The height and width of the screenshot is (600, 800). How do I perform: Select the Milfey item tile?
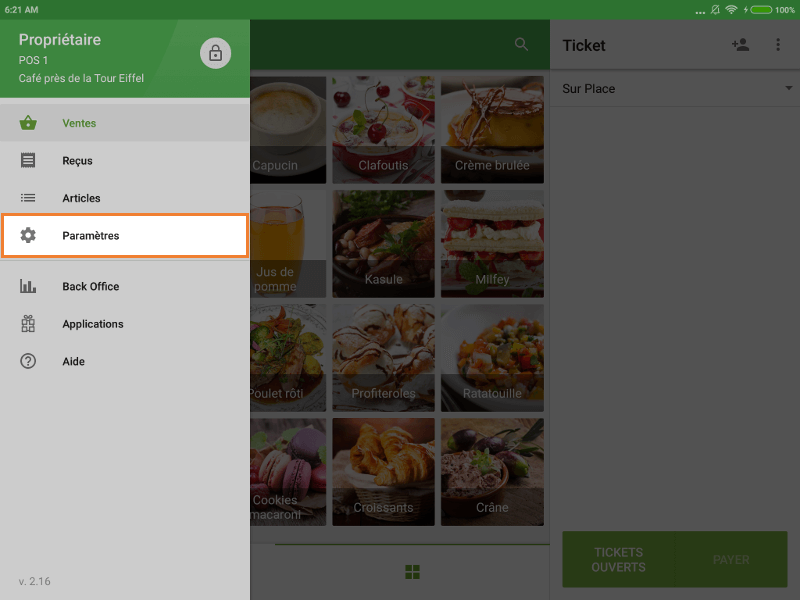(492, 244)
